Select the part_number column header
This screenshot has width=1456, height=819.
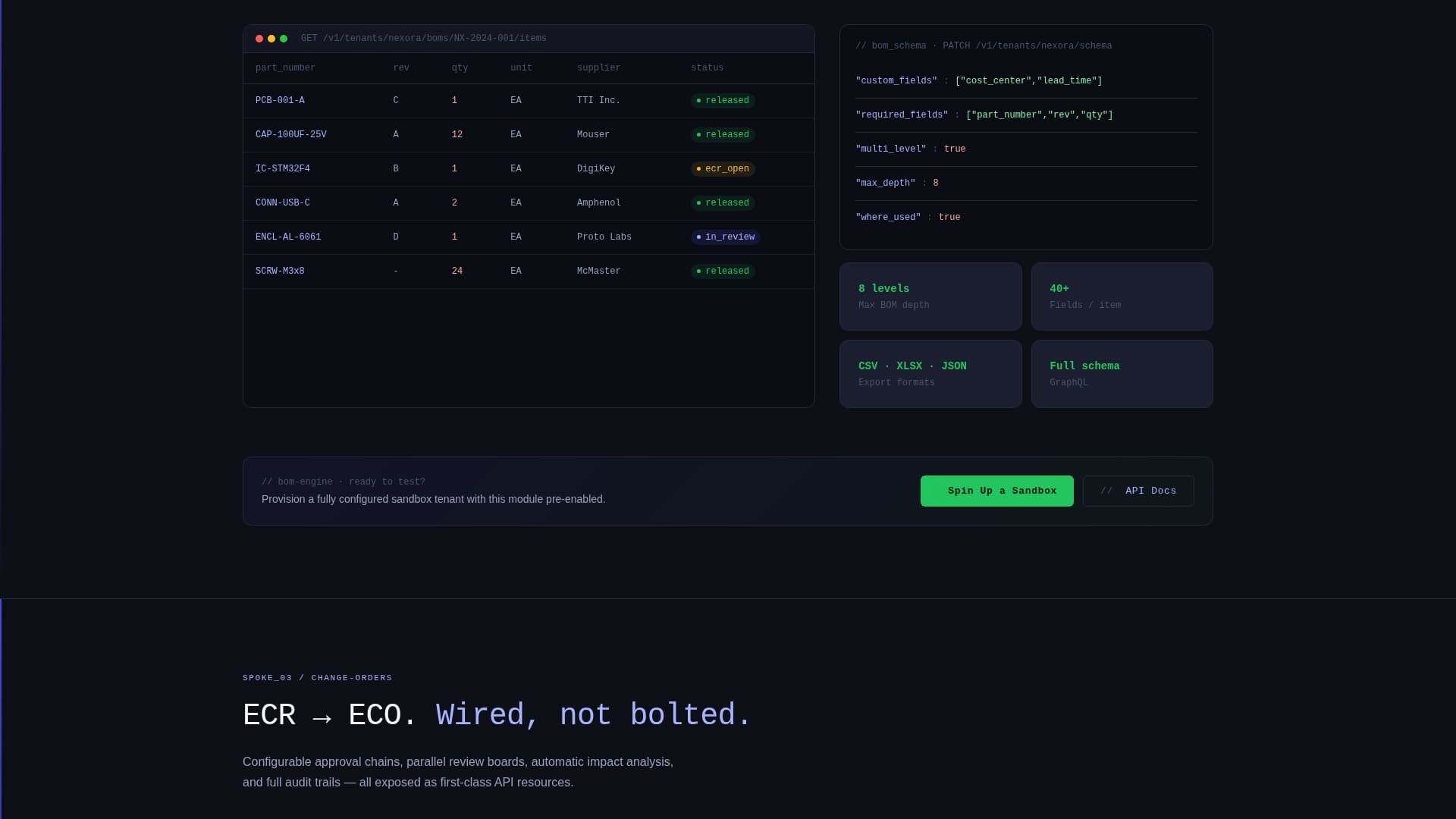point(285,68)
